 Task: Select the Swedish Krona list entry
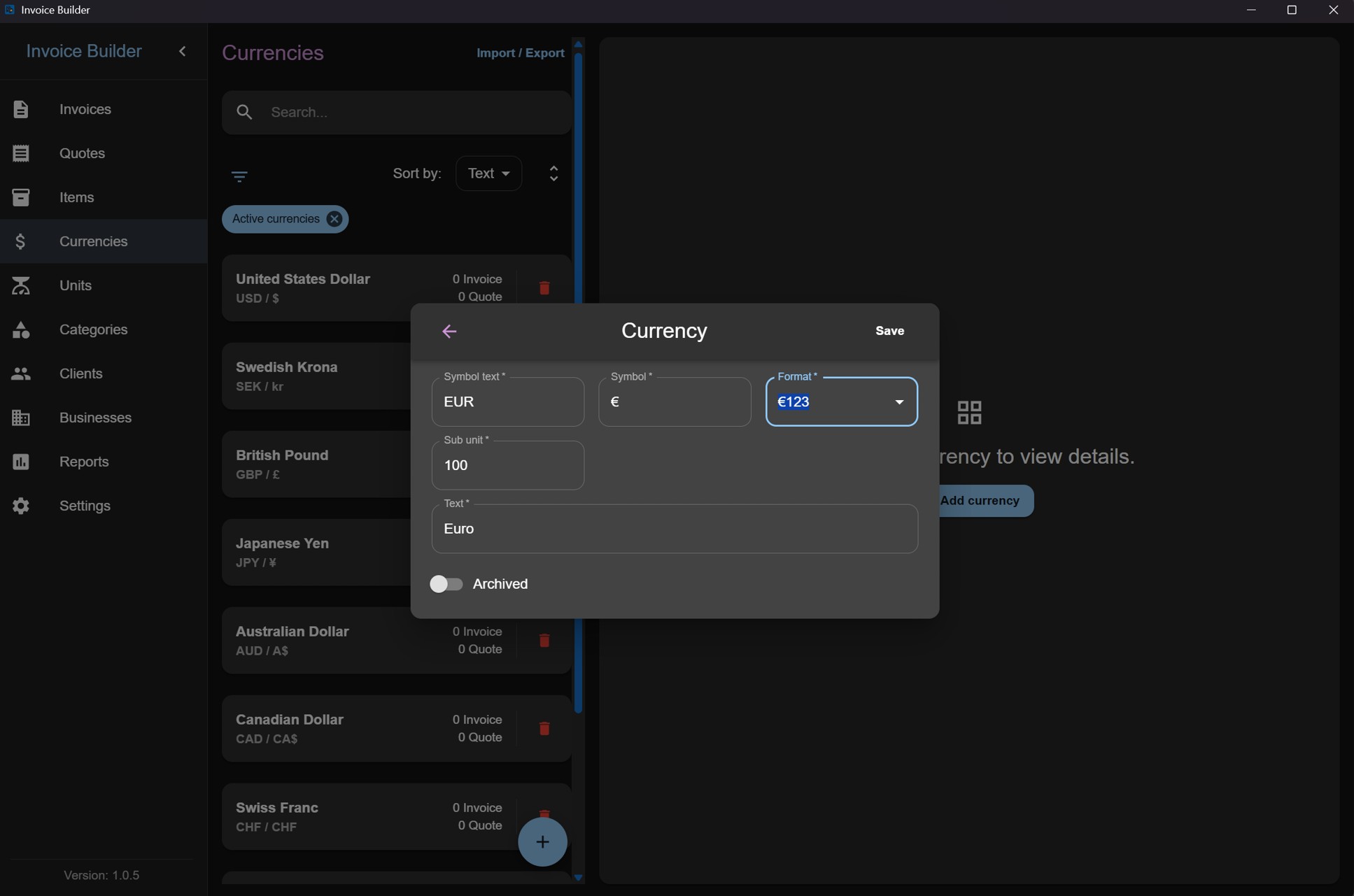(x=317, y=376)
